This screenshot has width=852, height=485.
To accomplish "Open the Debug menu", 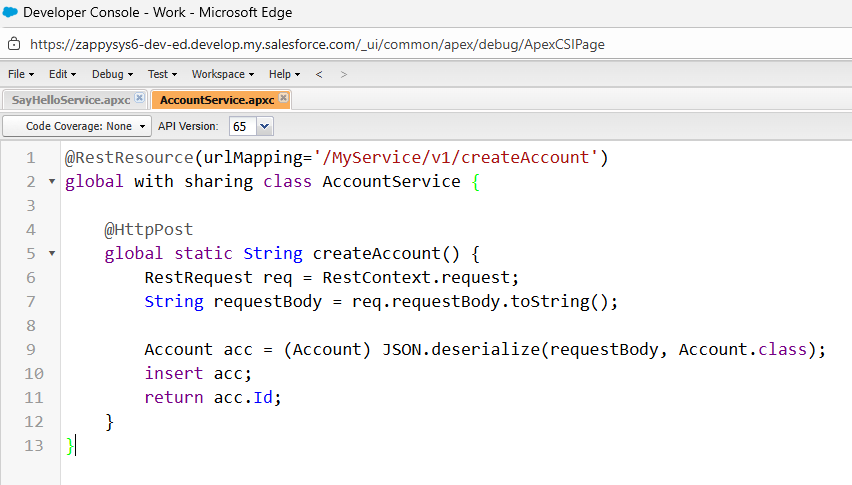I will coord(111,74).
